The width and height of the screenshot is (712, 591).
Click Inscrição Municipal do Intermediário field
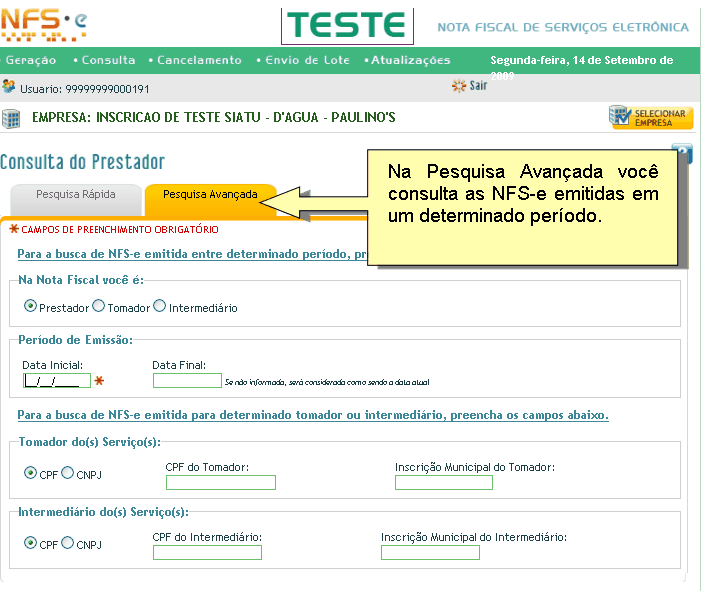pyautogui.click(x=430, y=552)
